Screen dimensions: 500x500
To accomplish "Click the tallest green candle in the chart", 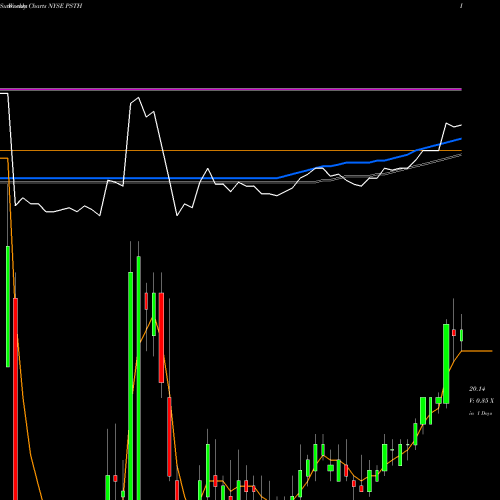I will click(x=139, y=378).
